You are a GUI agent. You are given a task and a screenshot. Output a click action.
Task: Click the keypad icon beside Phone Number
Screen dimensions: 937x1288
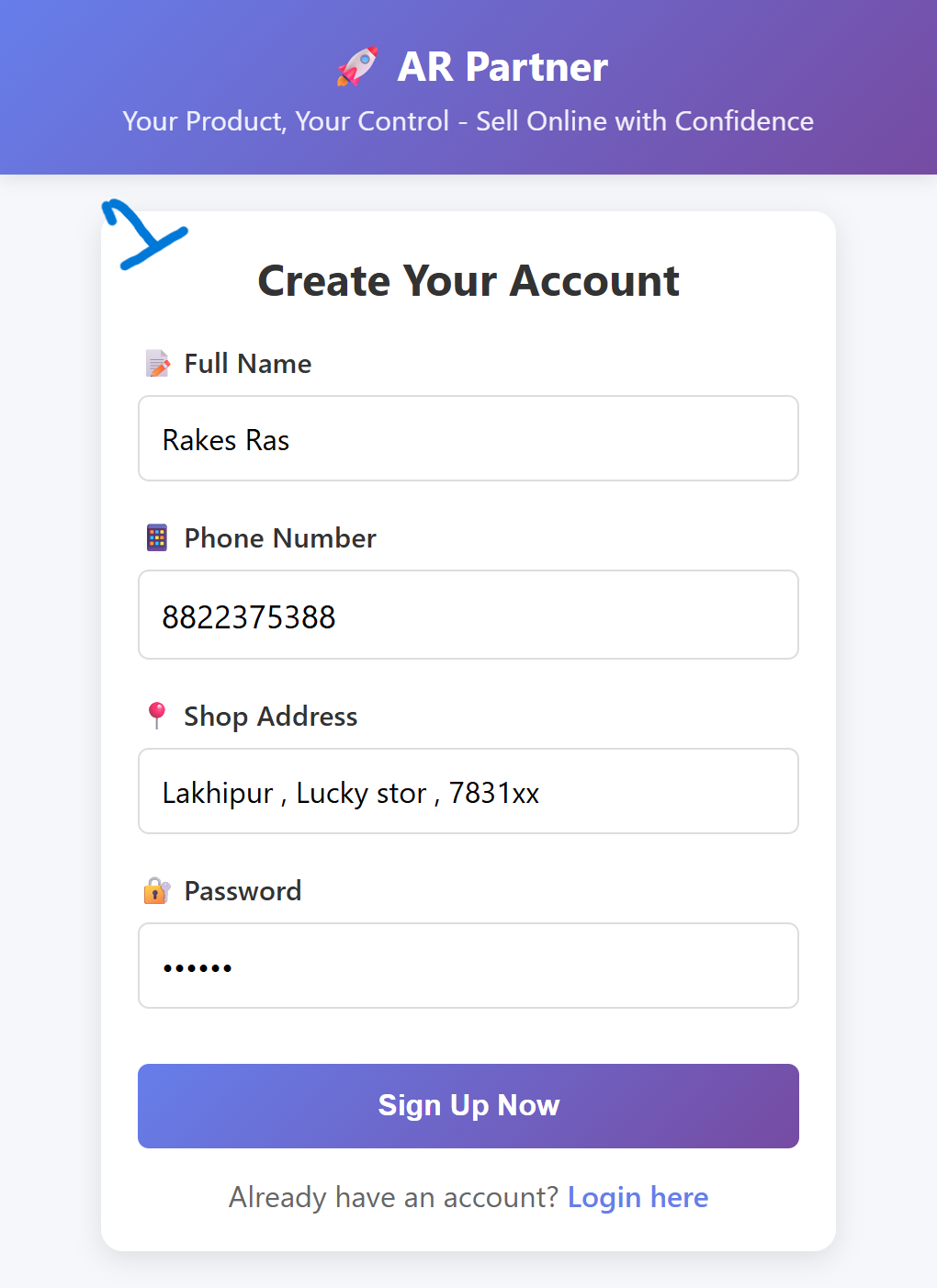pyautogui.click(x=157, y=537)
